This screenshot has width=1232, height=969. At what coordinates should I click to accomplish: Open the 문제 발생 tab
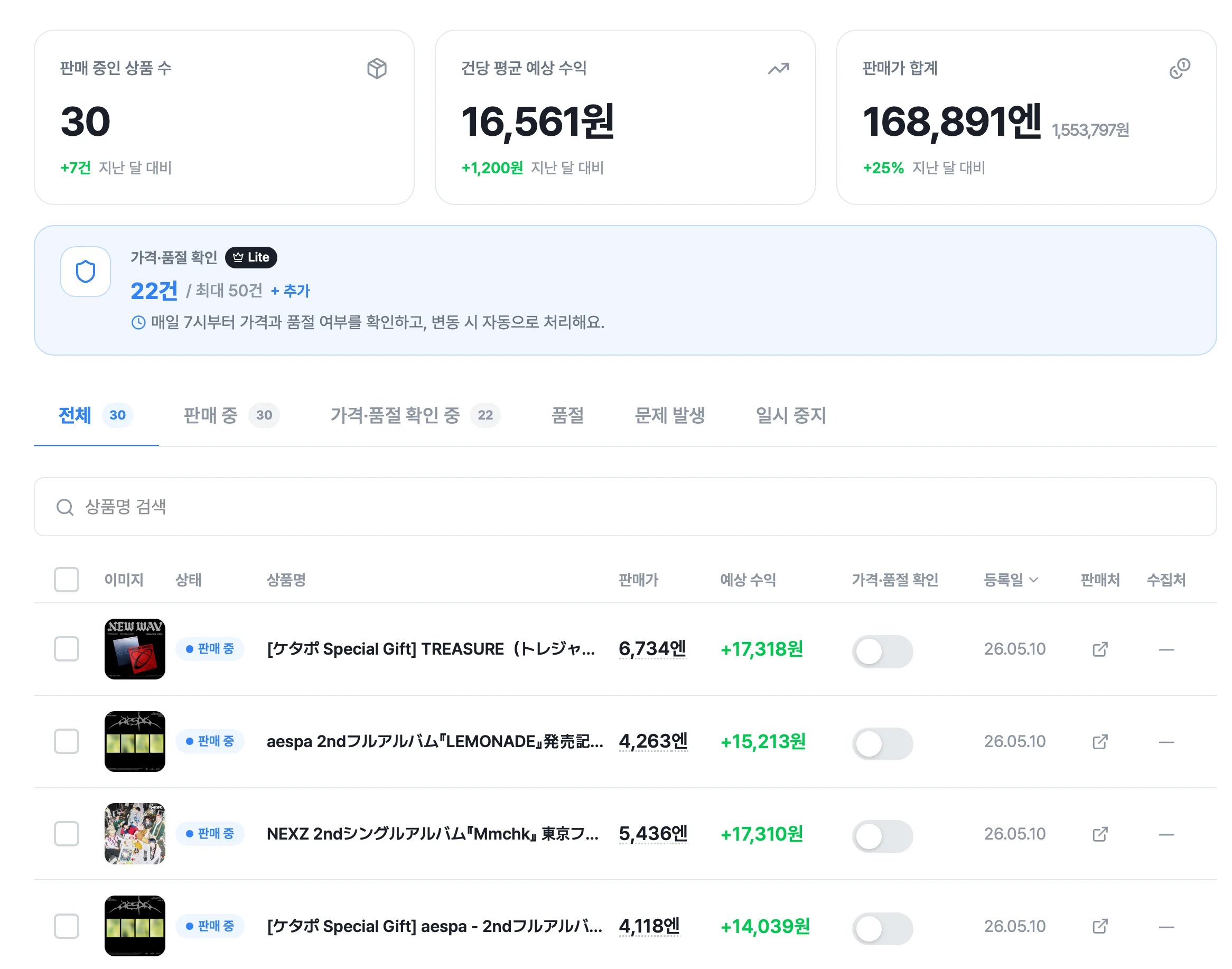coord(669,415)
